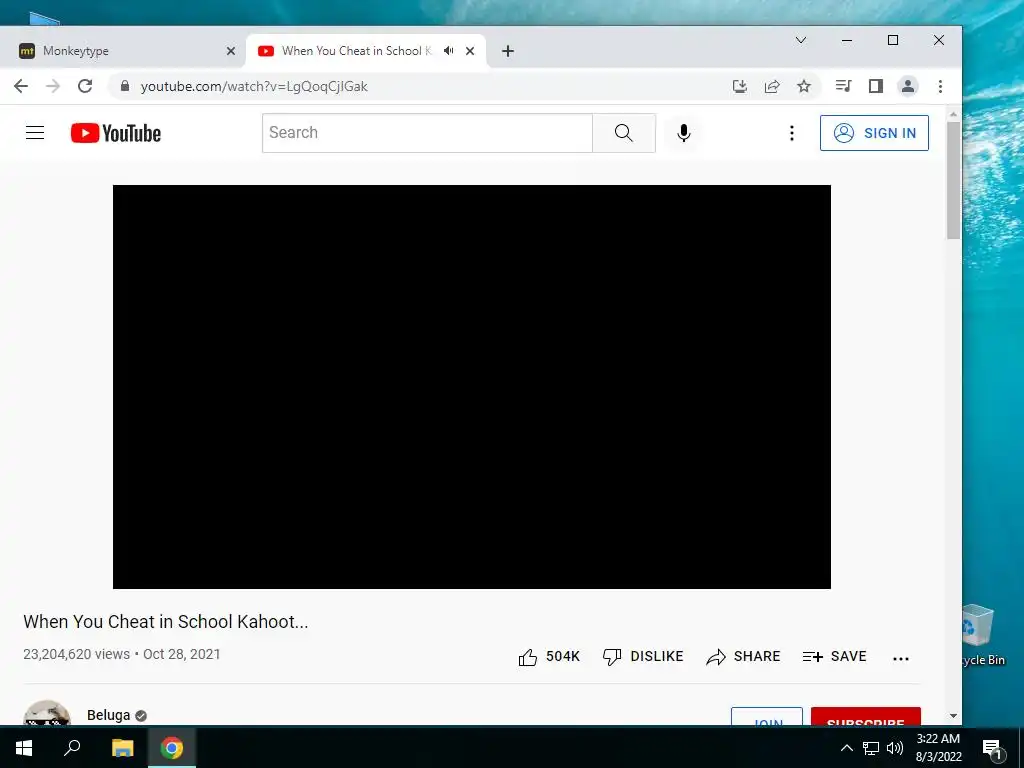The height and width of the screenshot is (768, 1024).
Task: Bookmark this page with star
Action: click(x=804, y=86)
